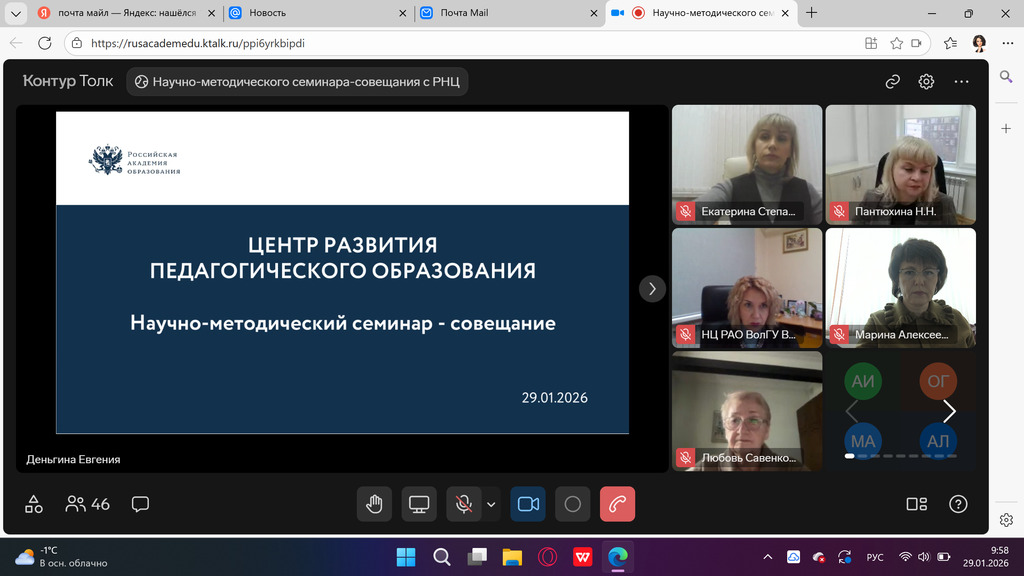1024x576 pixels.
Task: Leave the call with red hang-up button
Action: 617,504
